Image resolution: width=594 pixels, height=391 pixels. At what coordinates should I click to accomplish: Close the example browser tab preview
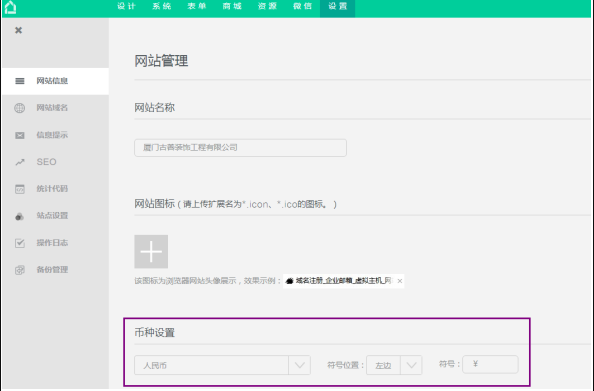tap(400, 281)
